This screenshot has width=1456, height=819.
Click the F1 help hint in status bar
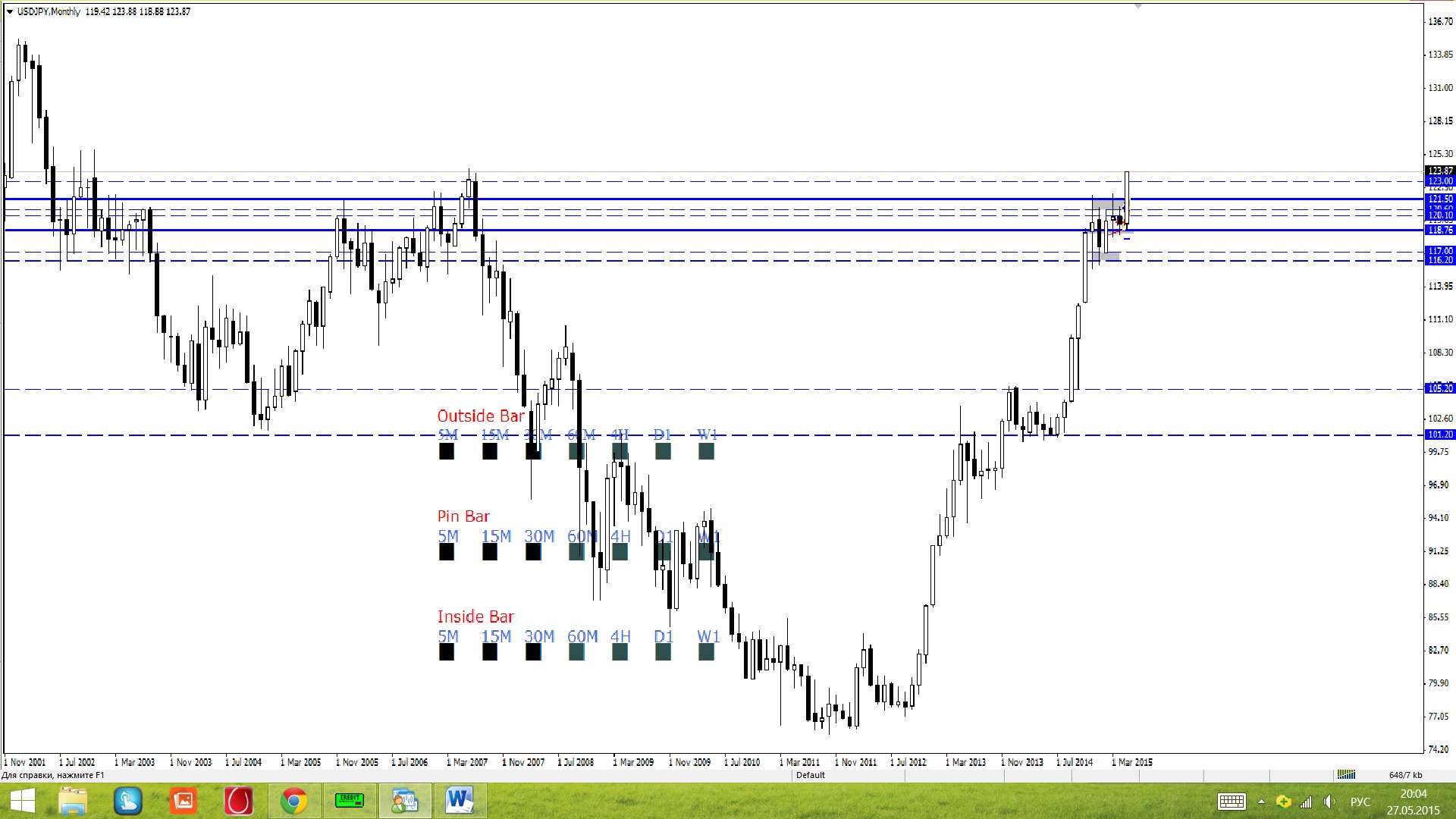53,775
